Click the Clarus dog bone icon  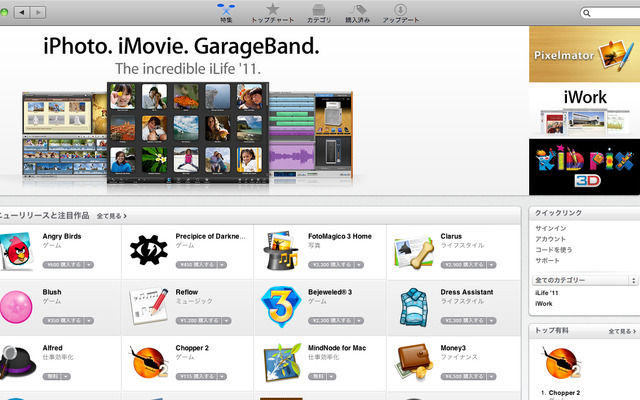coord(414,251)
